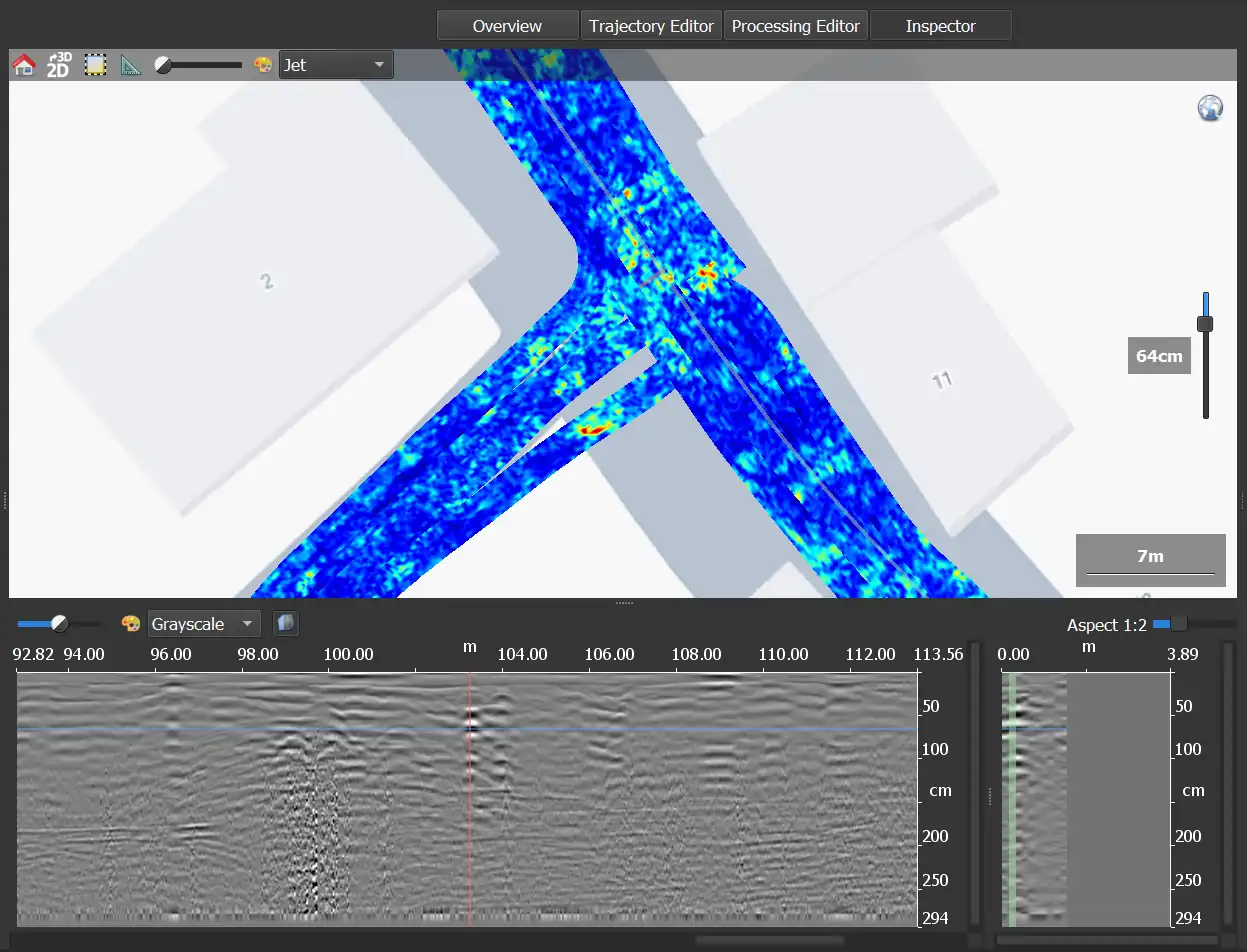Toggle the cube icon next to Grayscale
Screen dimensions: 1247x952
tap(286, 624)
